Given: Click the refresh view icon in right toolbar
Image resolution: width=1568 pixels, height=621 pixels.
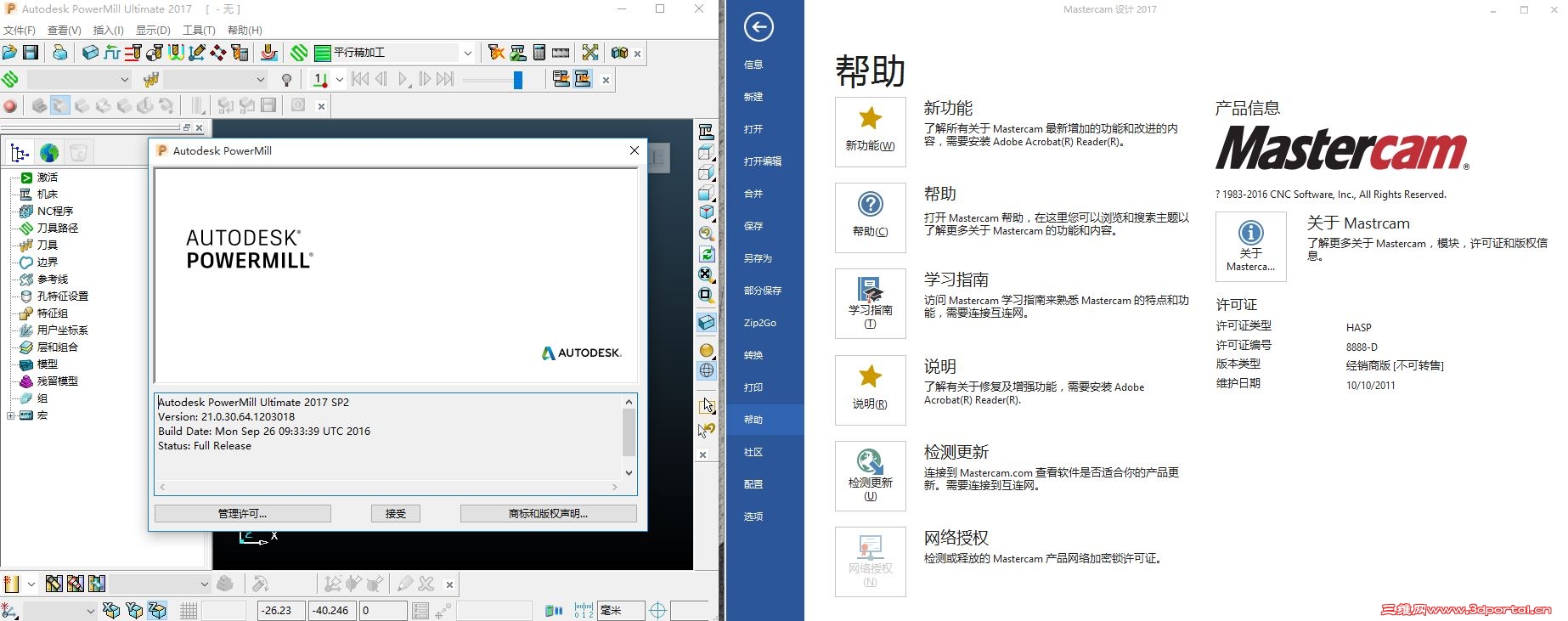Looking at the screenshot, I should pyautogui.click(x=706, y=254).
